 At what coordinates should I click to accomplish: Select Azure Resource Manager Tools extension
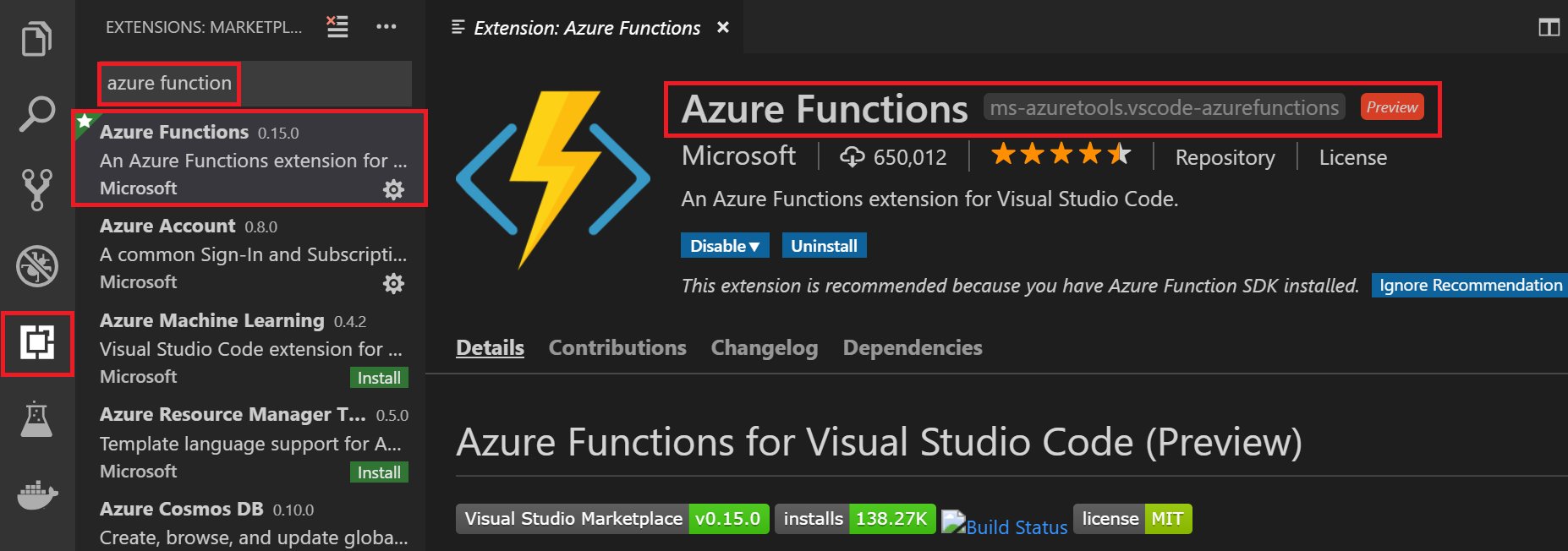250,442
